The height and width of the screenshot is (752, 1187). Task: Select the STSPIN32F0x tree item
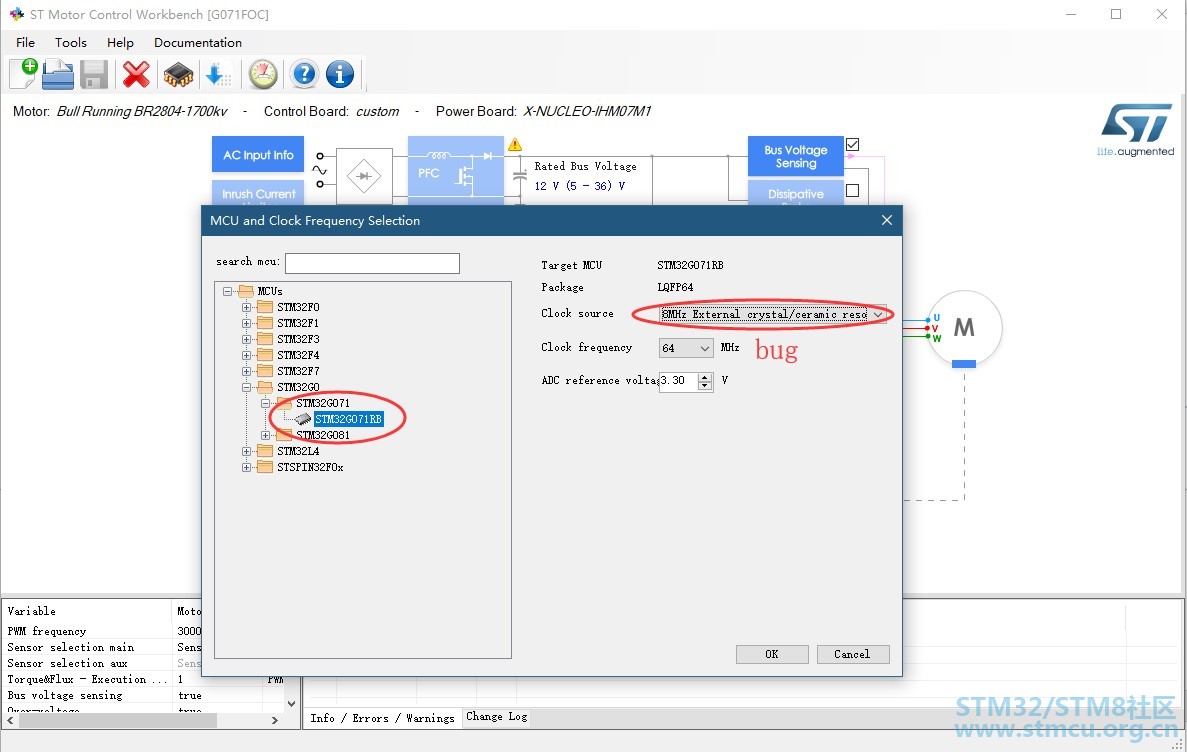[x=310, y=467]
